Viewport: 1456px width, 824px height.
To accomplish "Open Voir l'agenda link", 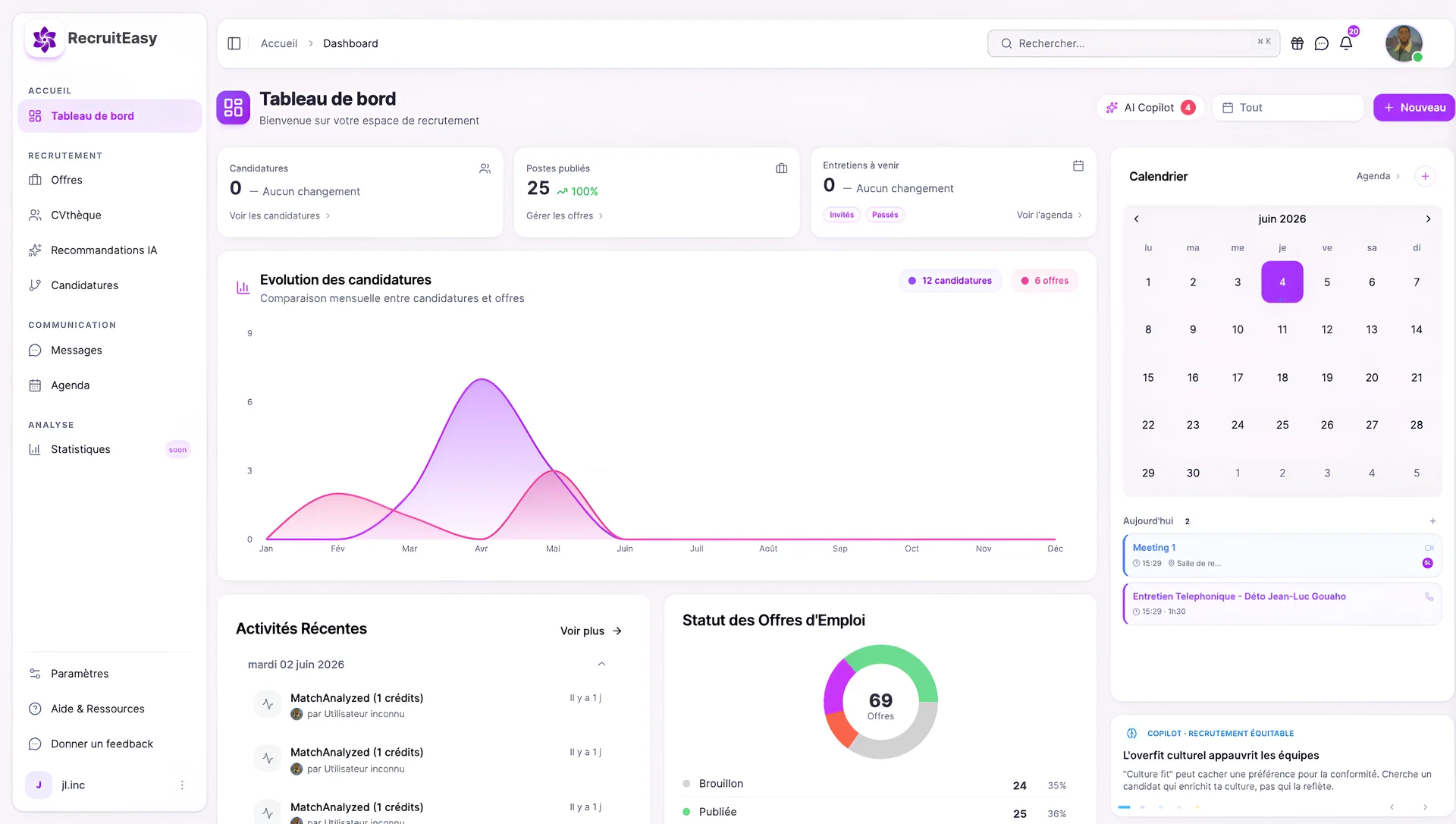I will [1050, 215].
